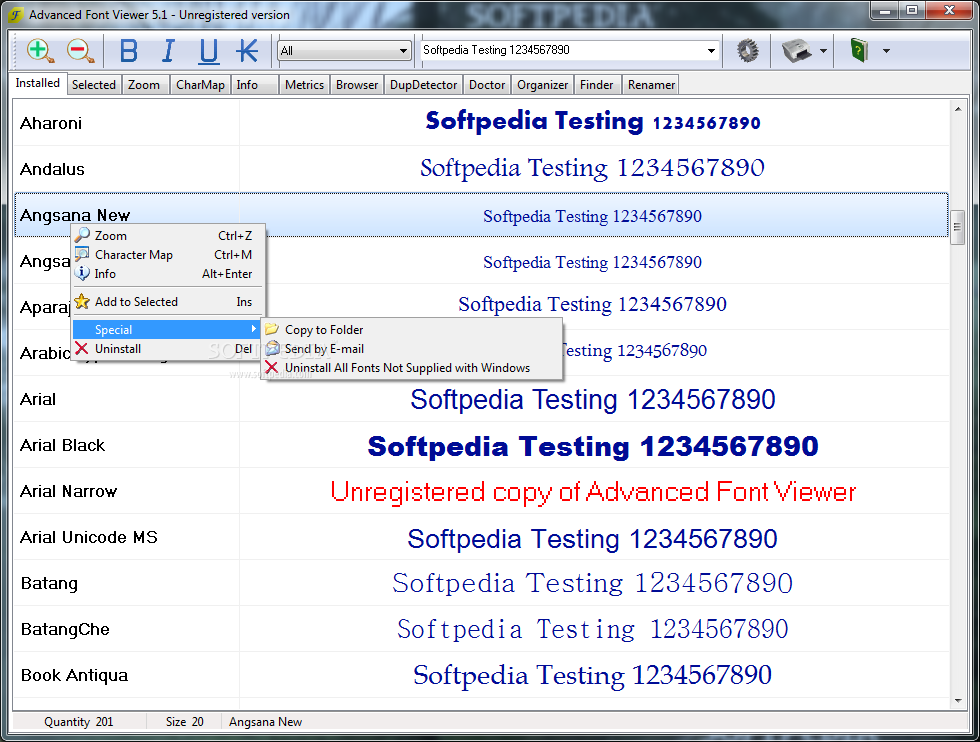Open the CharMap tab
980x742 pixels.
[200, 84]
